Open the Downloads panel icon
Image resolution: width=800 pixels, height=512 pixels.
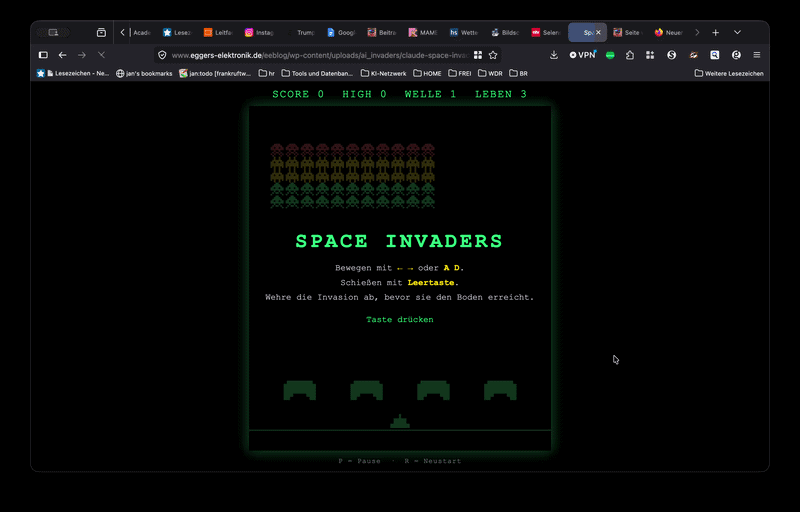click(x=554, y=55)
